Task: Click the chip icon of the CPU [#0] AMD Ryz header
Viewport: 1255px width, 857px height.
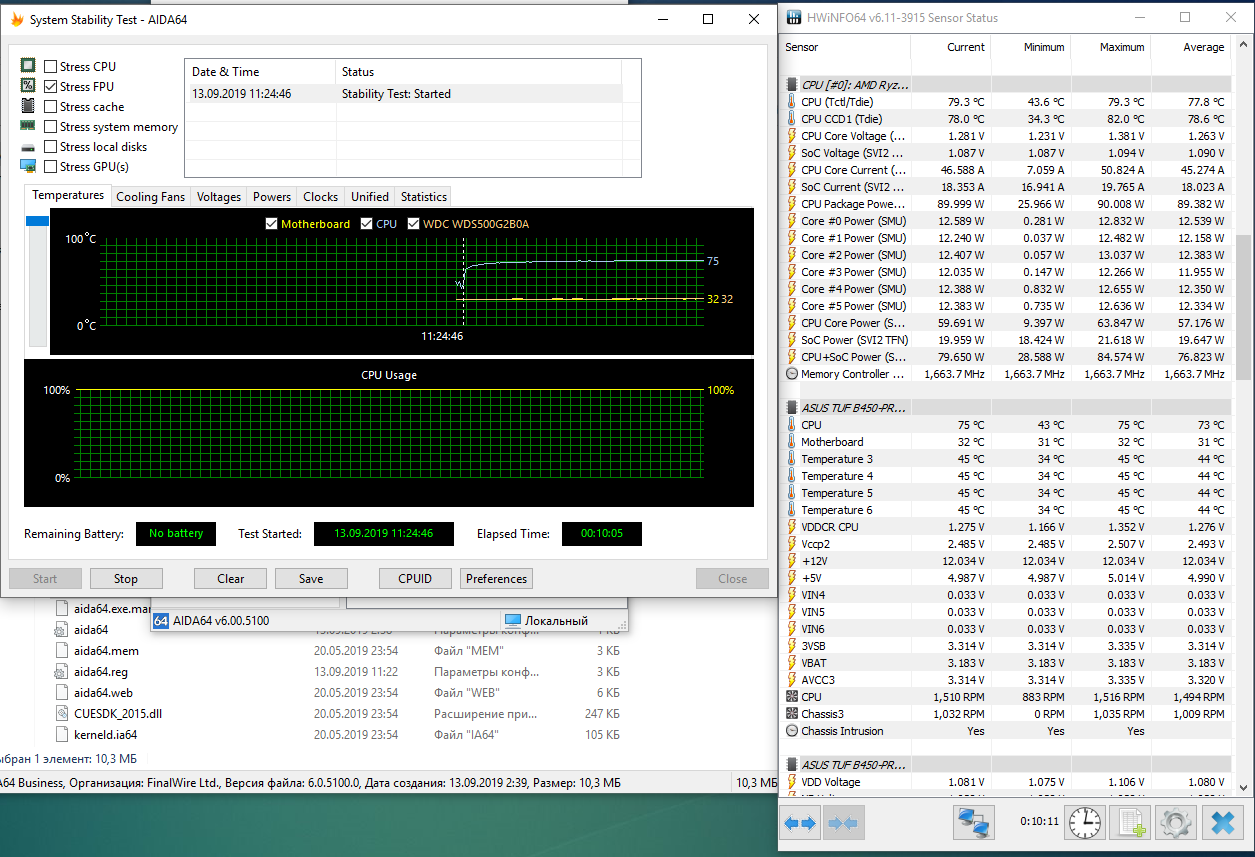Action: [x=792, y=84]
